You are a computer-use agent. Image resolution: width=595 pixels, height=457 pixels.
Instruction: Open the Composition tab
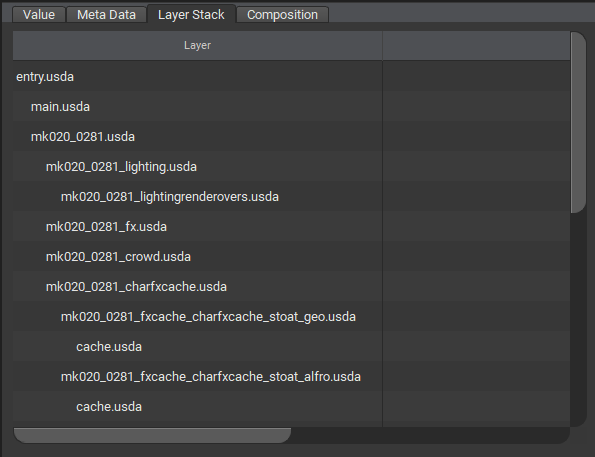pos(282,15)
